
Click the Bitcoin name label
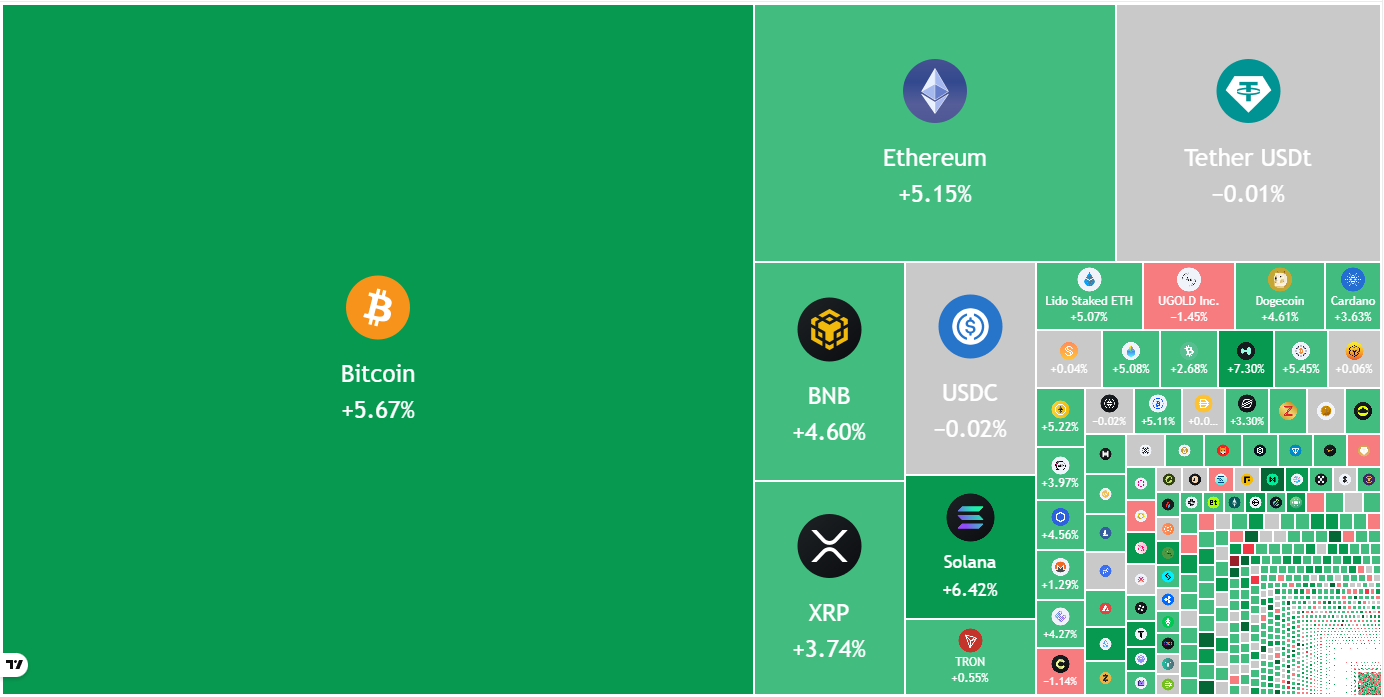coord(378,374)
